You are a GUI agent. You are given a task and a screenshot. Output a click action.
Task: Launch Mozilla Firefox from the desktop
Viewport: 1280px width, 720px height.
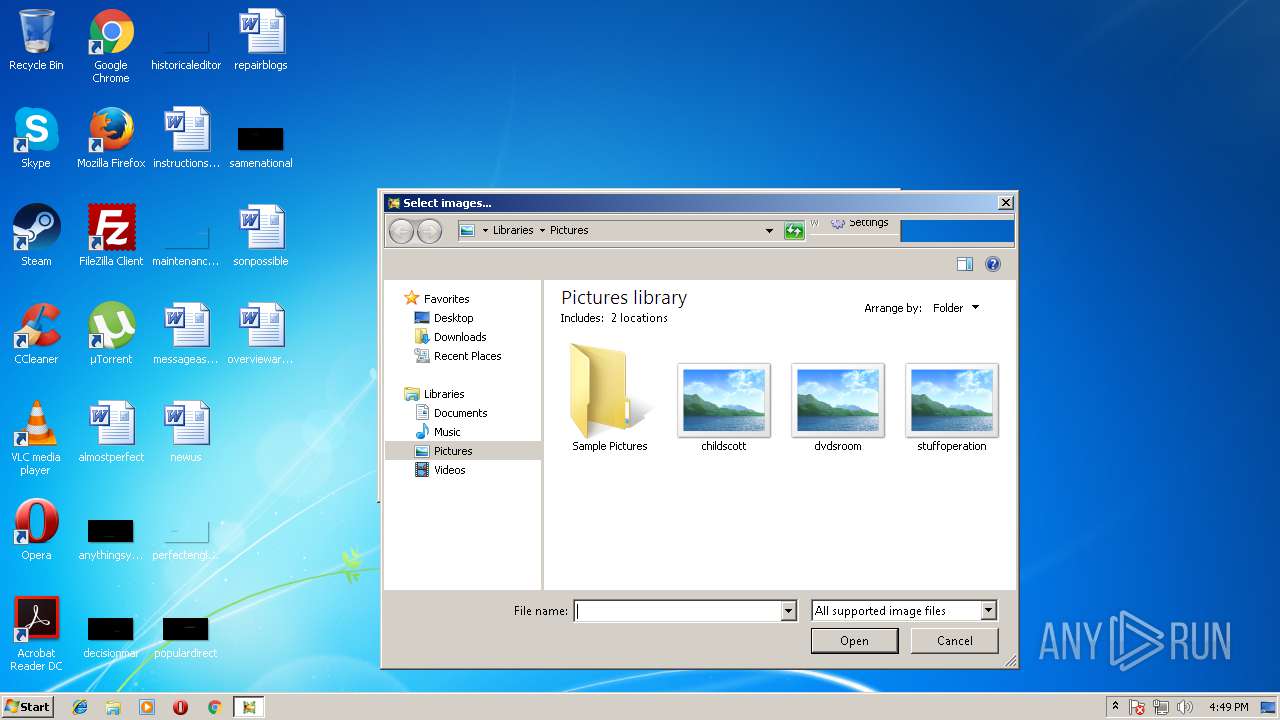[x=111, y=138]
